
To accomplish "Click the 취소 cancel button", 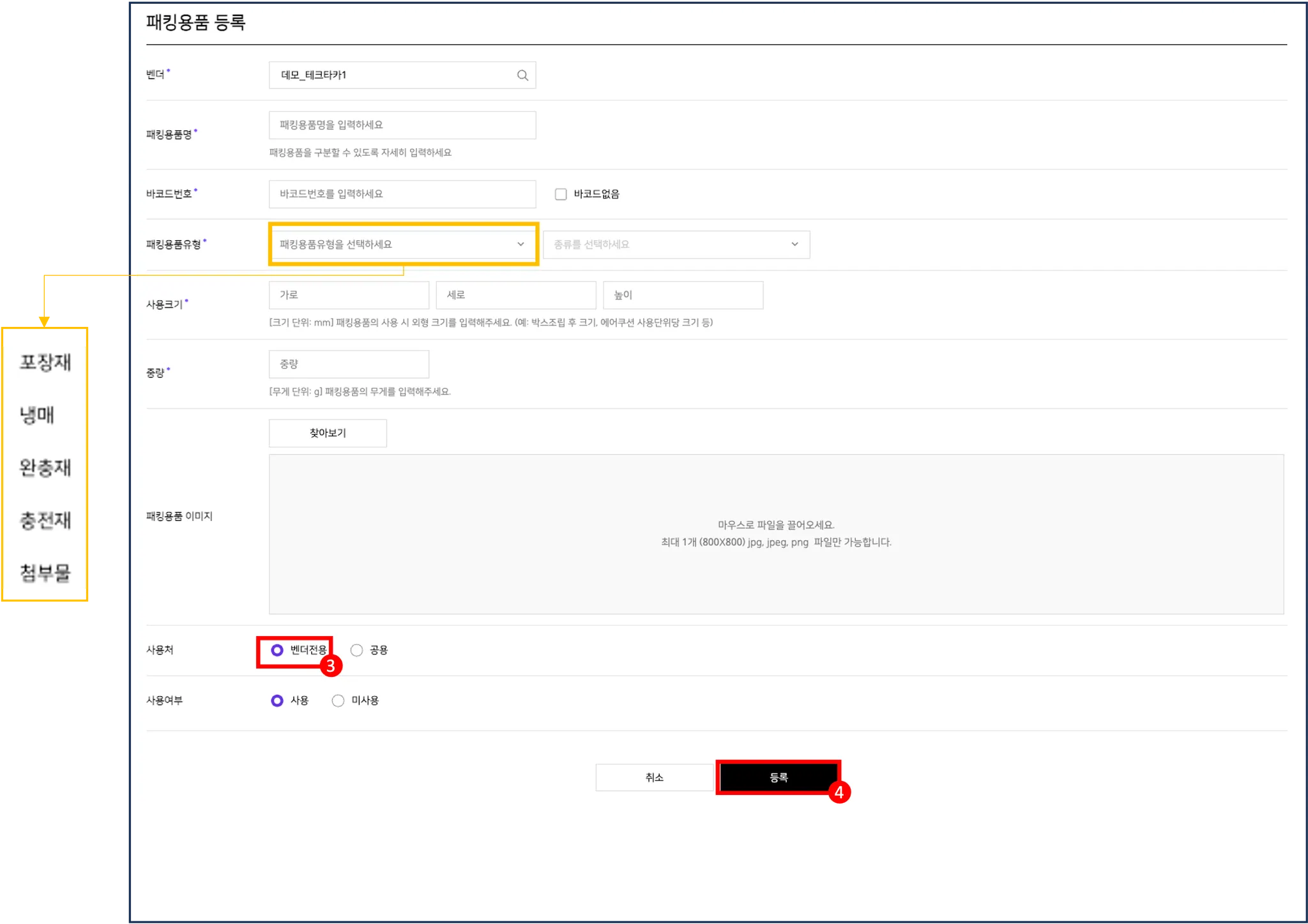I will point(654,777).
